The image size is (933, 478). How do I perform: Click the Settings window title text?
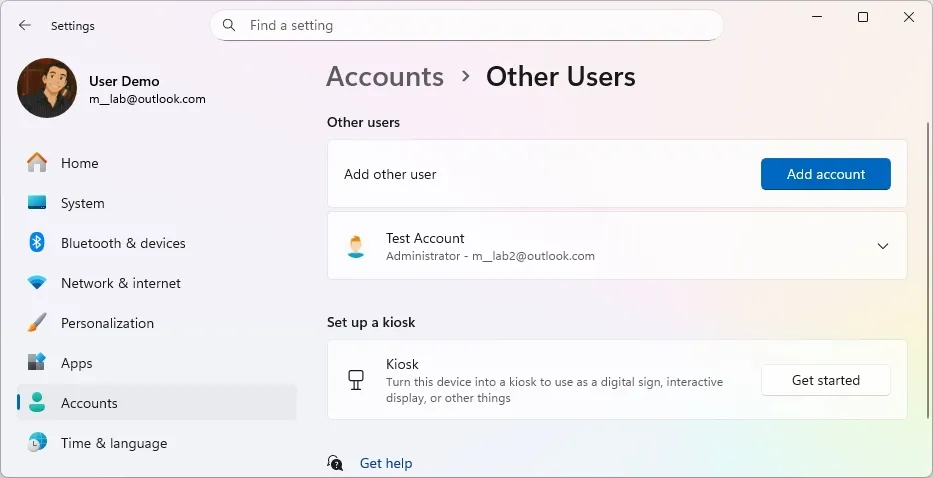click(73, 26)
